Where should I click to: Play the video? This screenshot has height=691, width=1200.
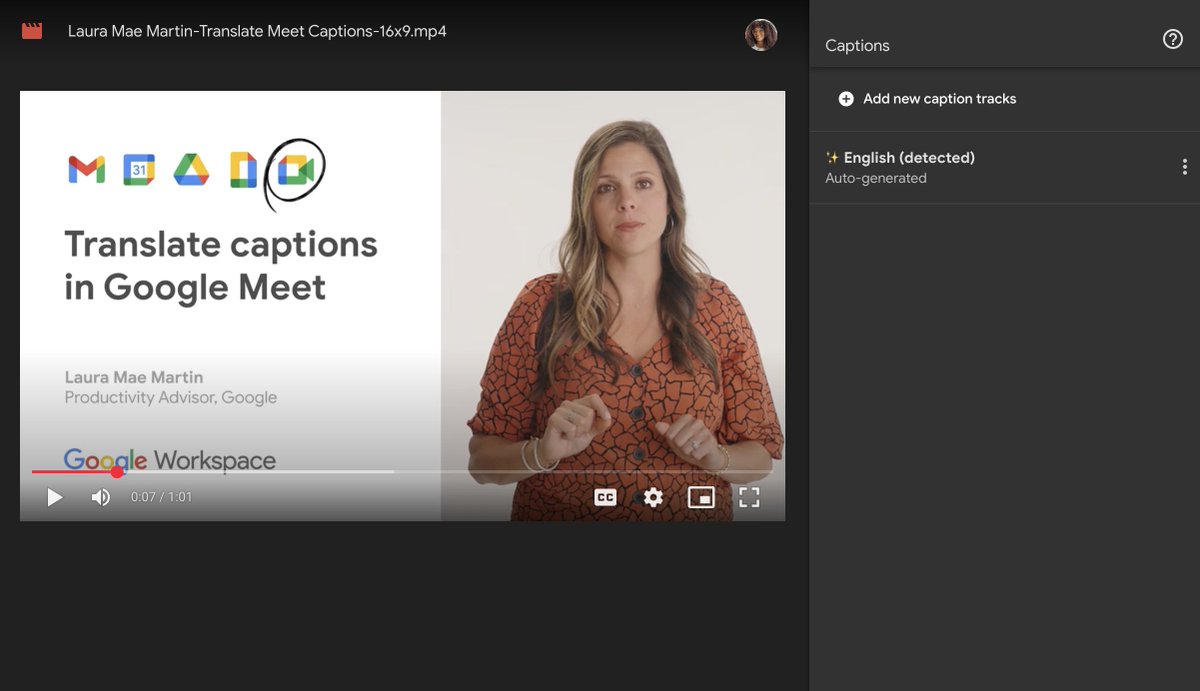[55, 497]
